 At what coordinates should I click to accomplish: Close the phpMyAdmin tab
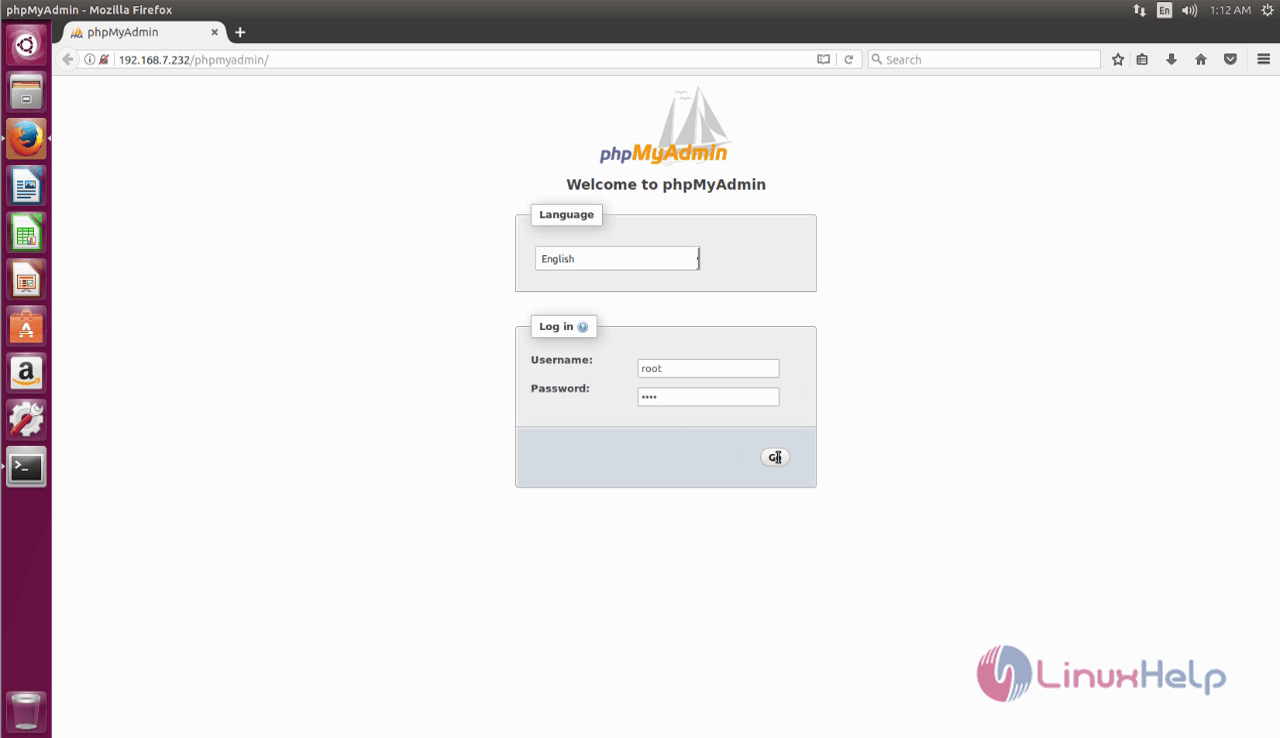coord(214,32)
